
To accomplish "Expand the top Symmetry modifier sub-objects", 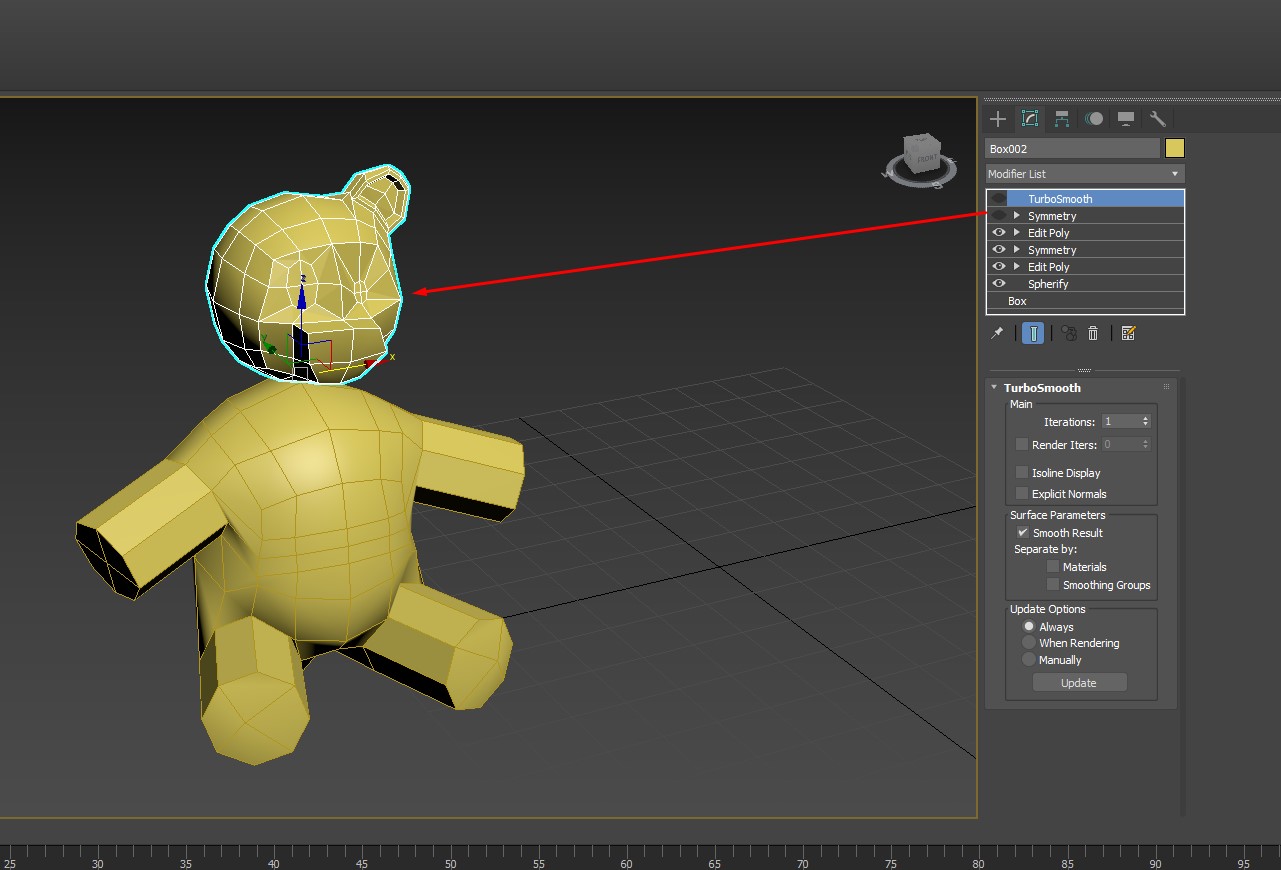I will [1017, 216].
